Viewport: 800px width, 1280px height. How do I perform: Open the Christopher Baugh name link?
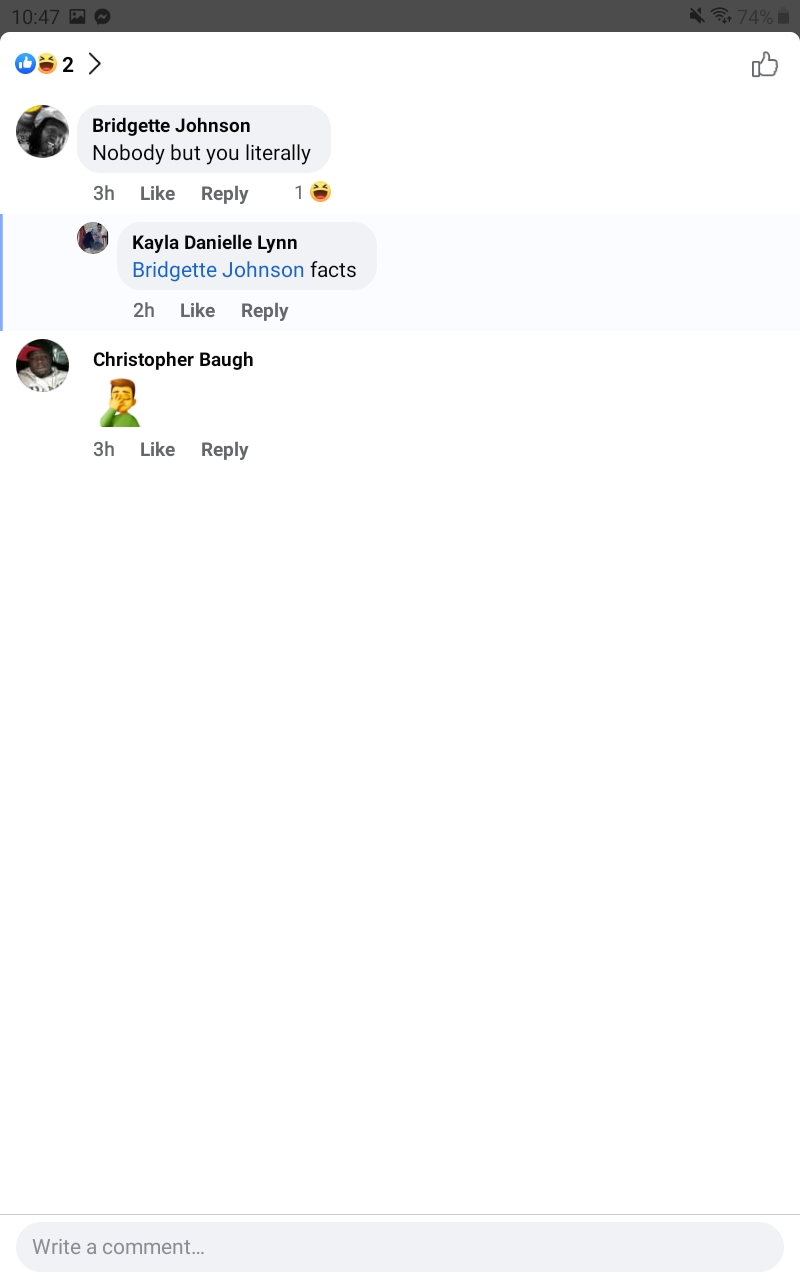[173, 359]
